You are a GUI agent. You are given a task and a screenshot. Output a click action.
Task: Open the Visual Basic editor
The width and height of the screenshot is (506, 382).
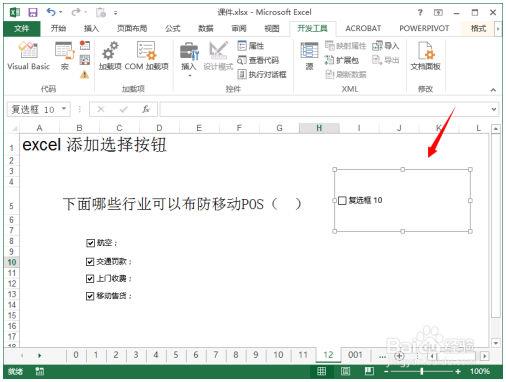(x=28, y=56)
